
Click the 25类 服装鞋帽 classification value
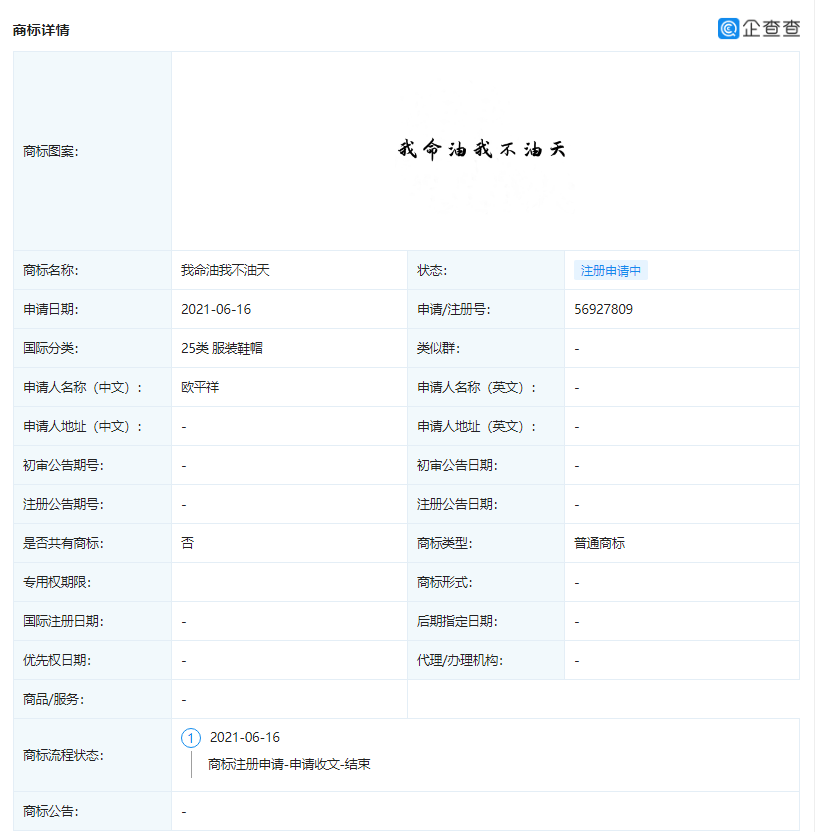(x=222, y=349)
